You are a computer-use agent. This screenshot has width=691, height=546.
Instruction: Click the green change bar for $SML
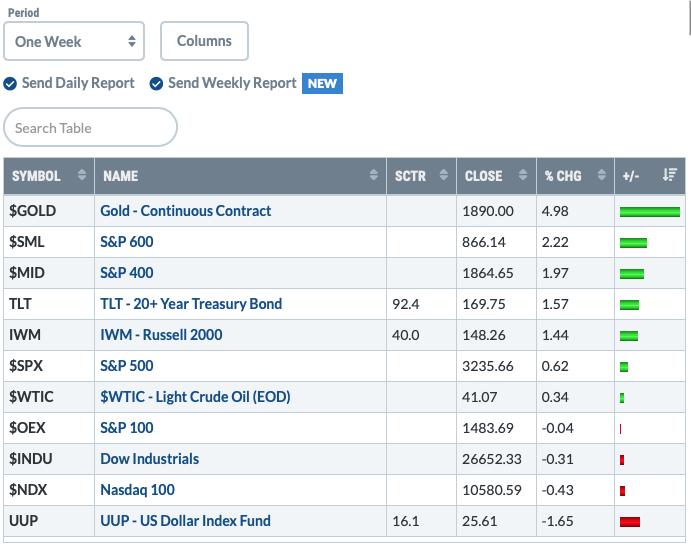[x=633, y=243]
